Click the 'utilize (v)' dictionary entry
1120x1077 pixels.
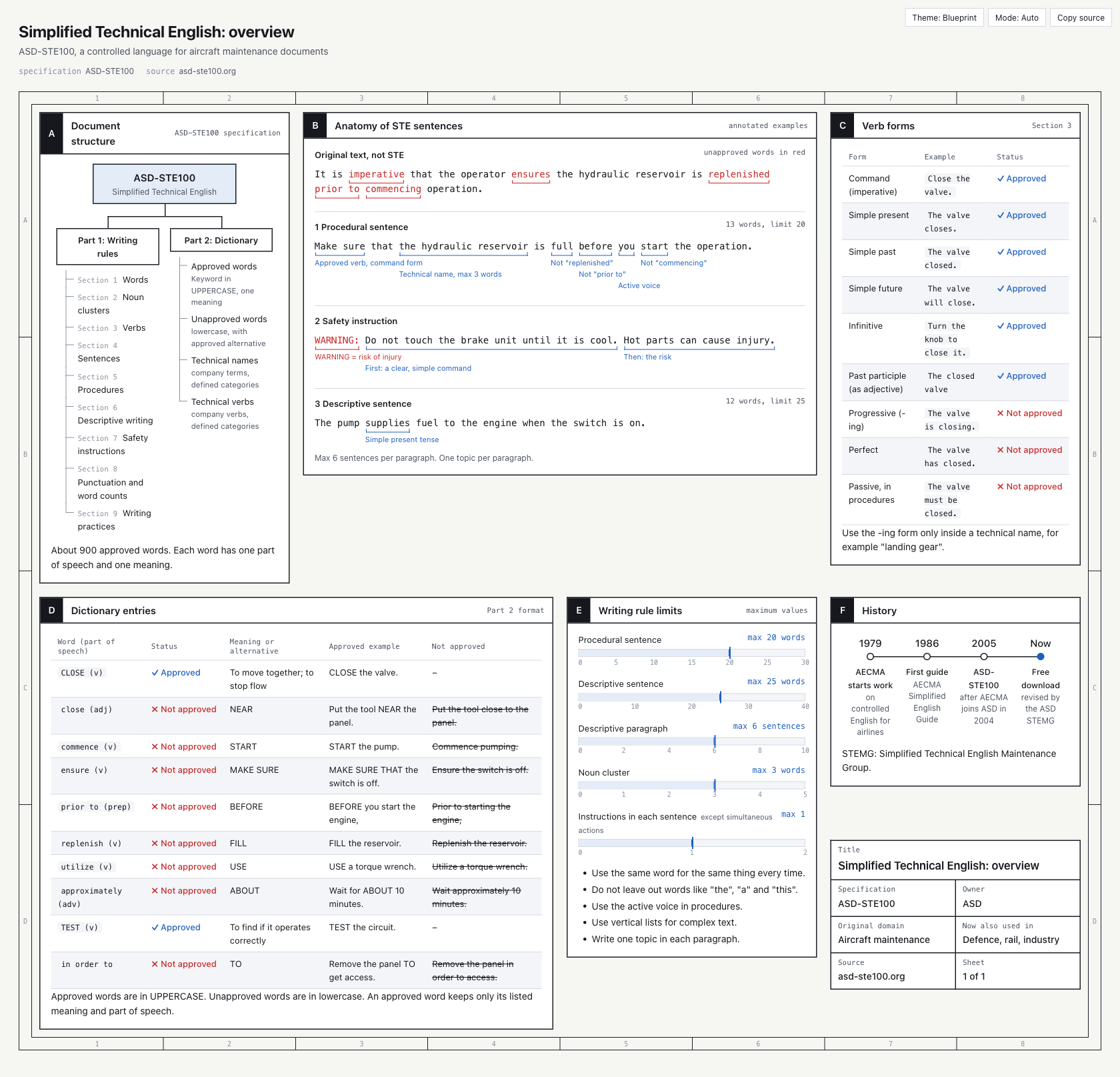(87, 867)
